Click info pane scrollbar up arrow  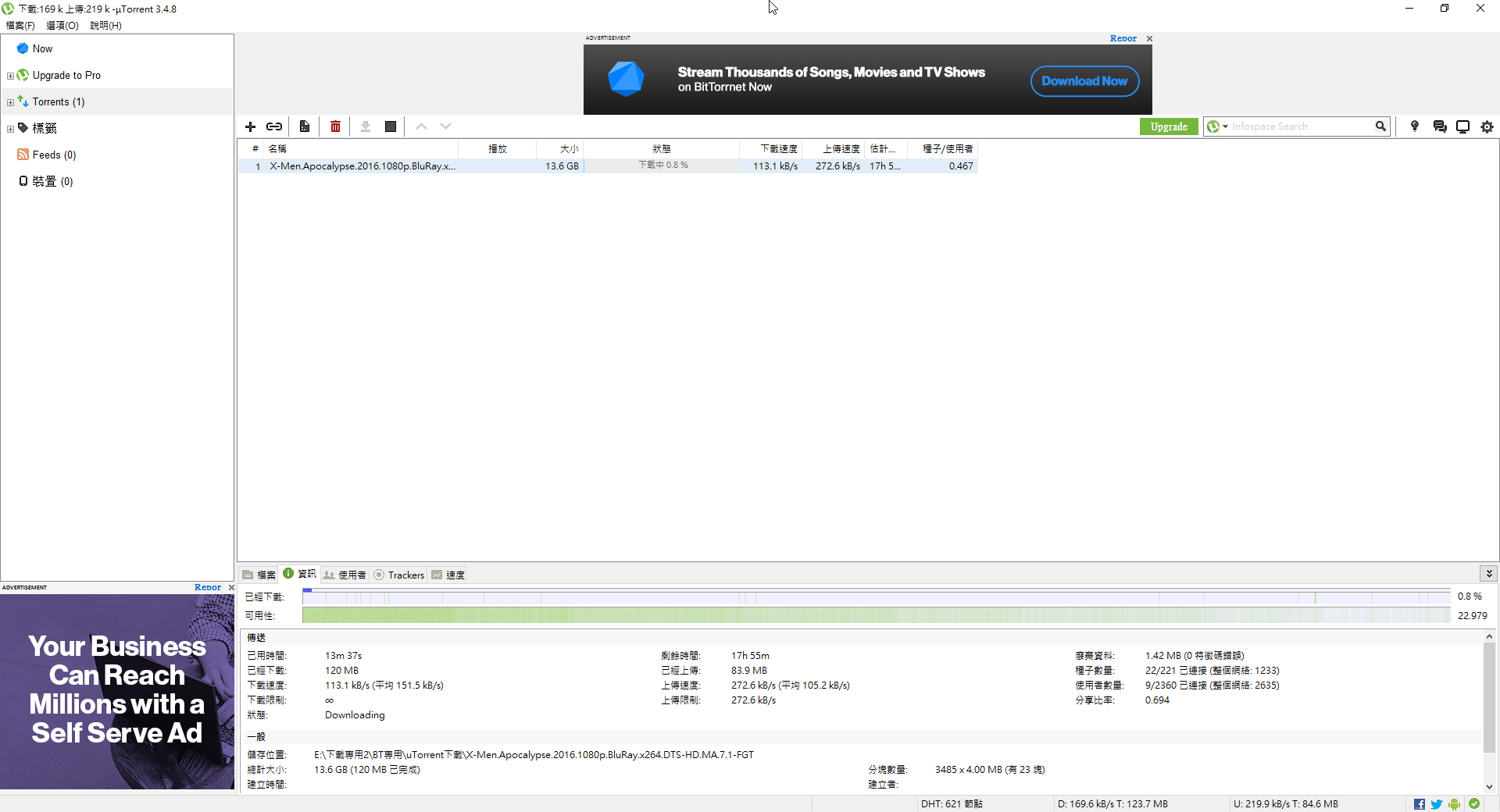coord(1489,636)
